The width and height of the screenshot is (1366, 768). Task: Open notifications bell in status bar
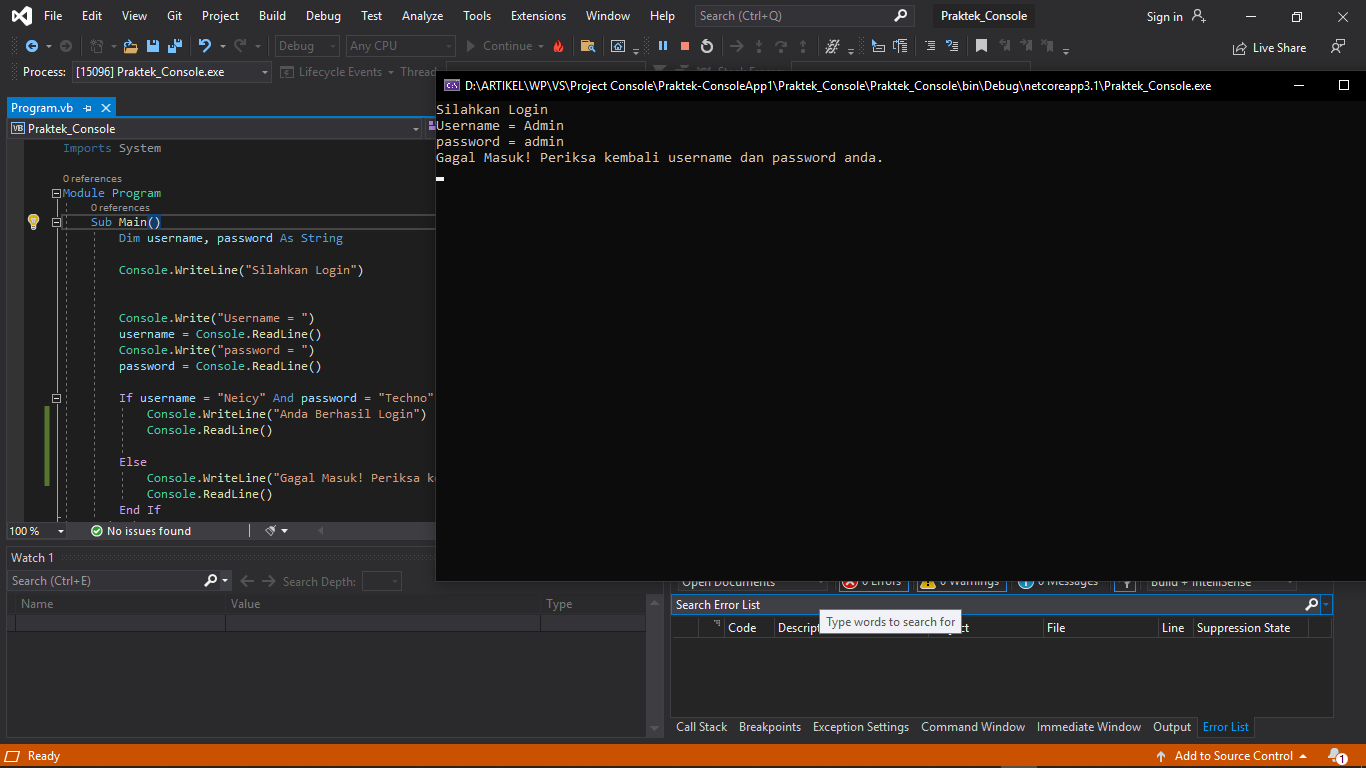click(x=1336, y=756)
